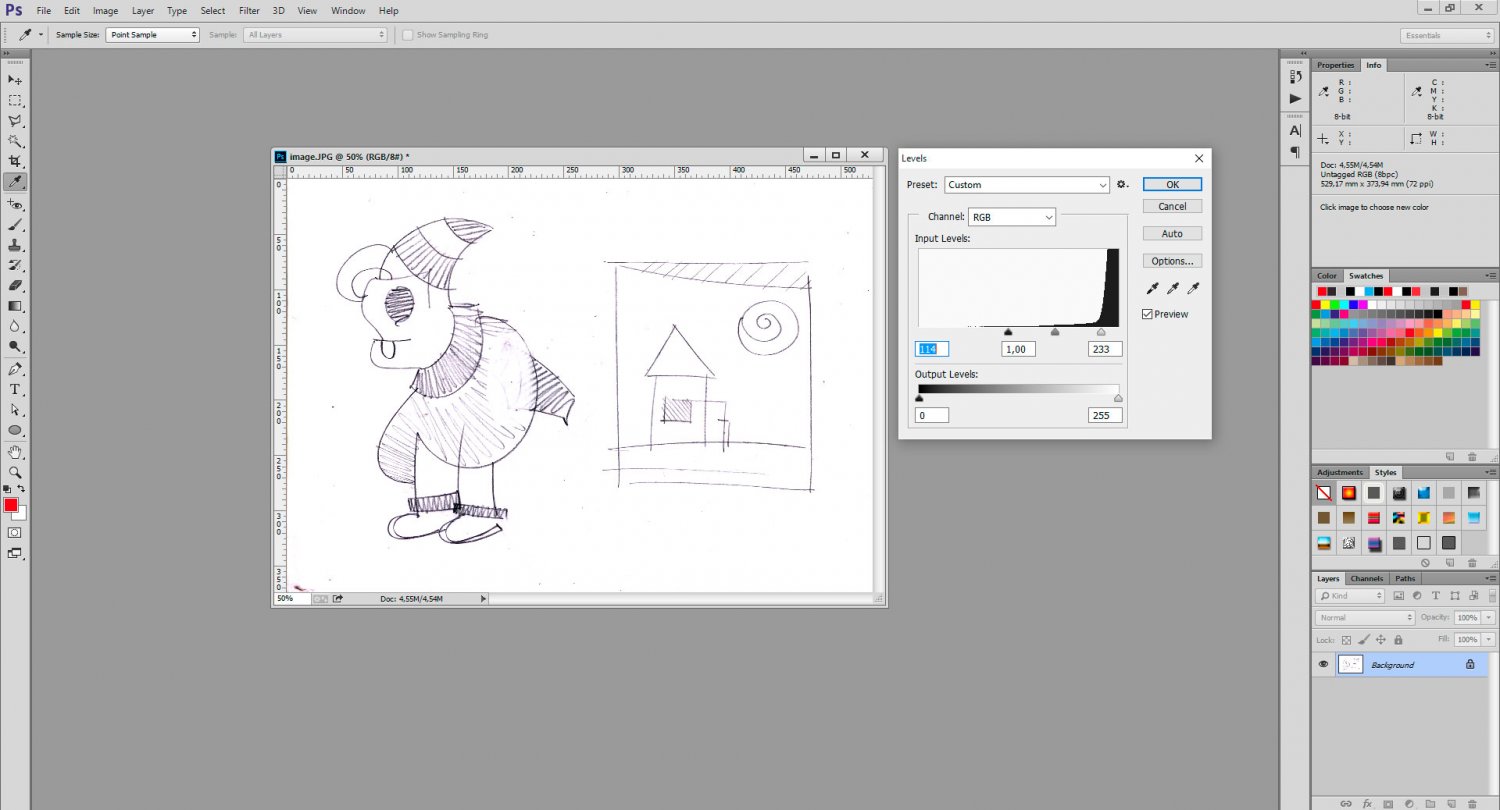The width and height of the screenshot is (1500, 810).
Task: Click the black point eyedropper in Levels
Action: tap(1152, 289)
